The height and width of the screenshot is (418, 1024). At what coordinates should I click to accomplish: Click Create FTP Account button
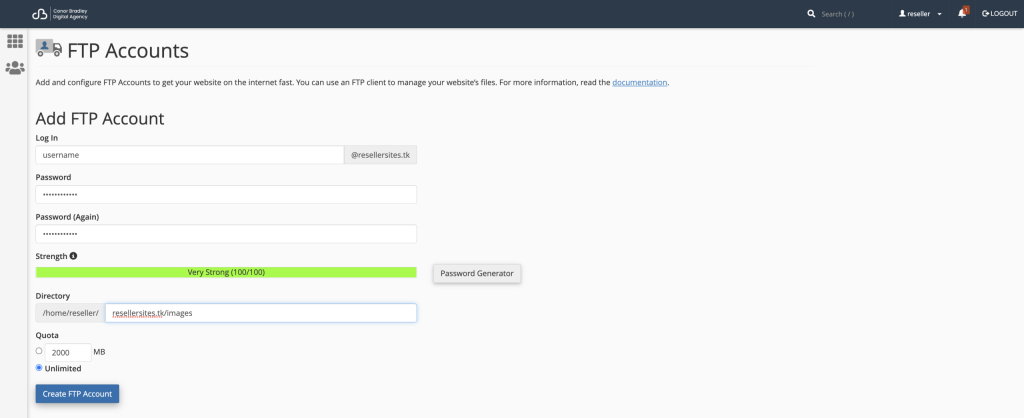[77, 394]
